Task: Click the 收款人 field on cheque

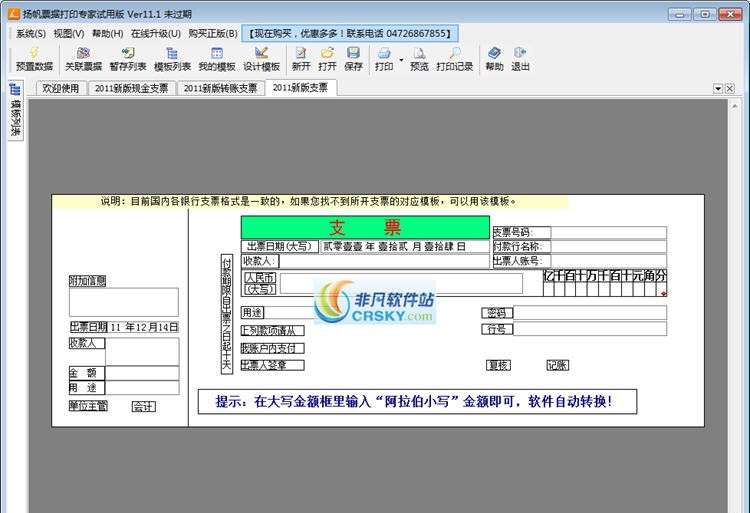Action: tap(384, 261)
